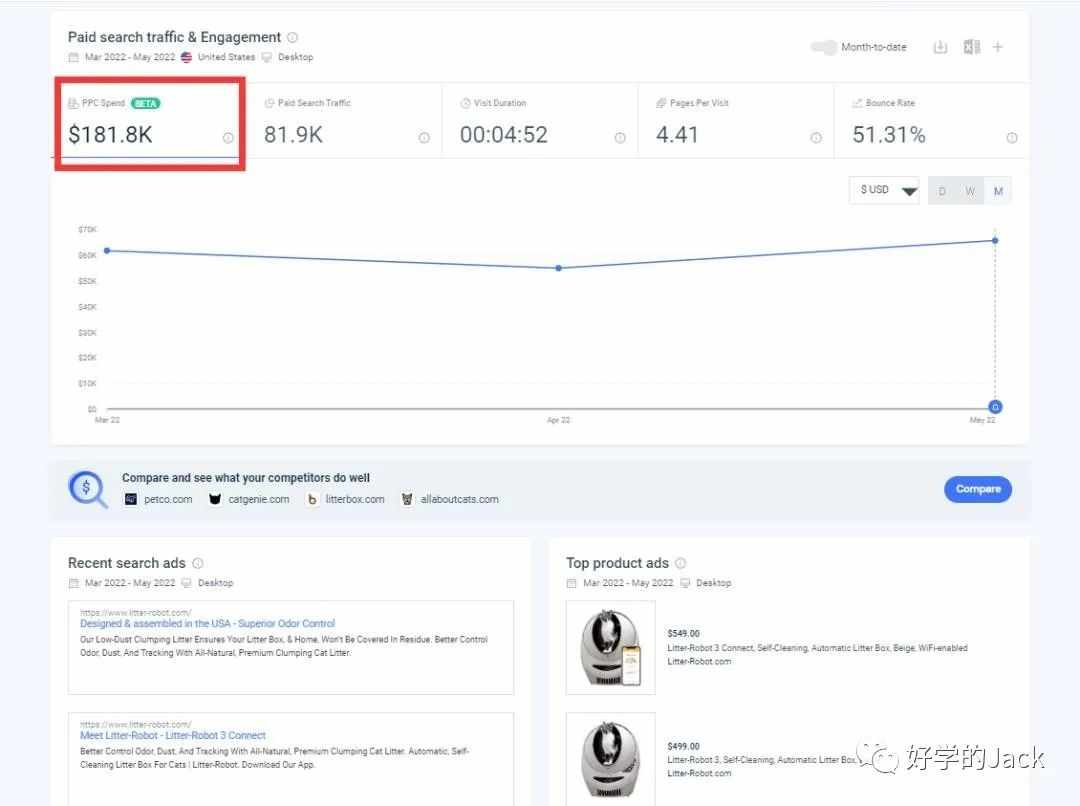The image size is (1080, 806).
Task: Add widget with the plus icon
Action: coord(997,48)
